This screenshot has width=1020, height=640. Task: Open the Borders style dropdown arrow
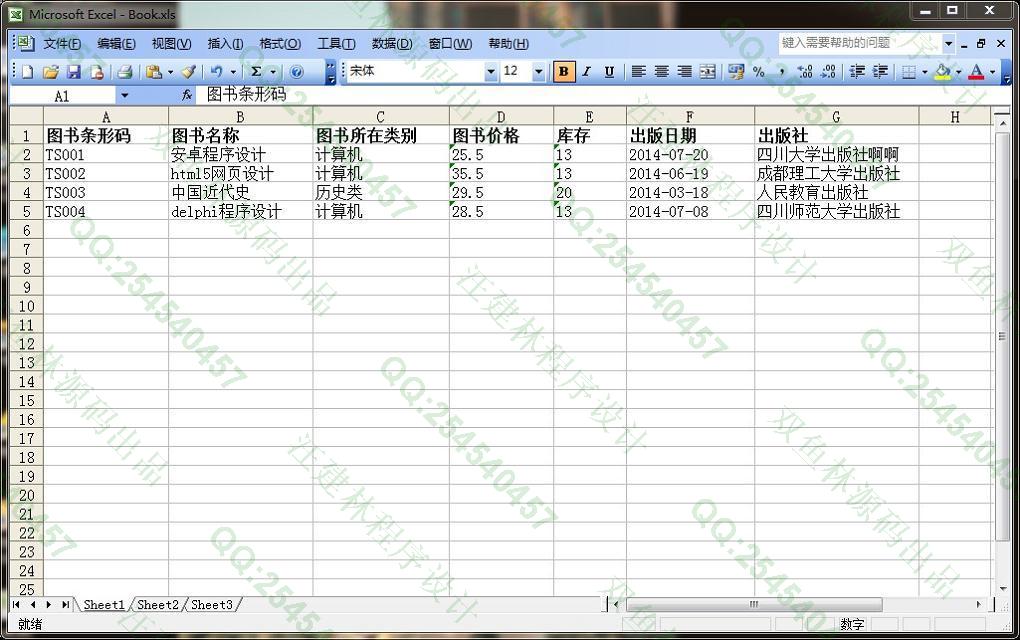click(x=924, y=72)
